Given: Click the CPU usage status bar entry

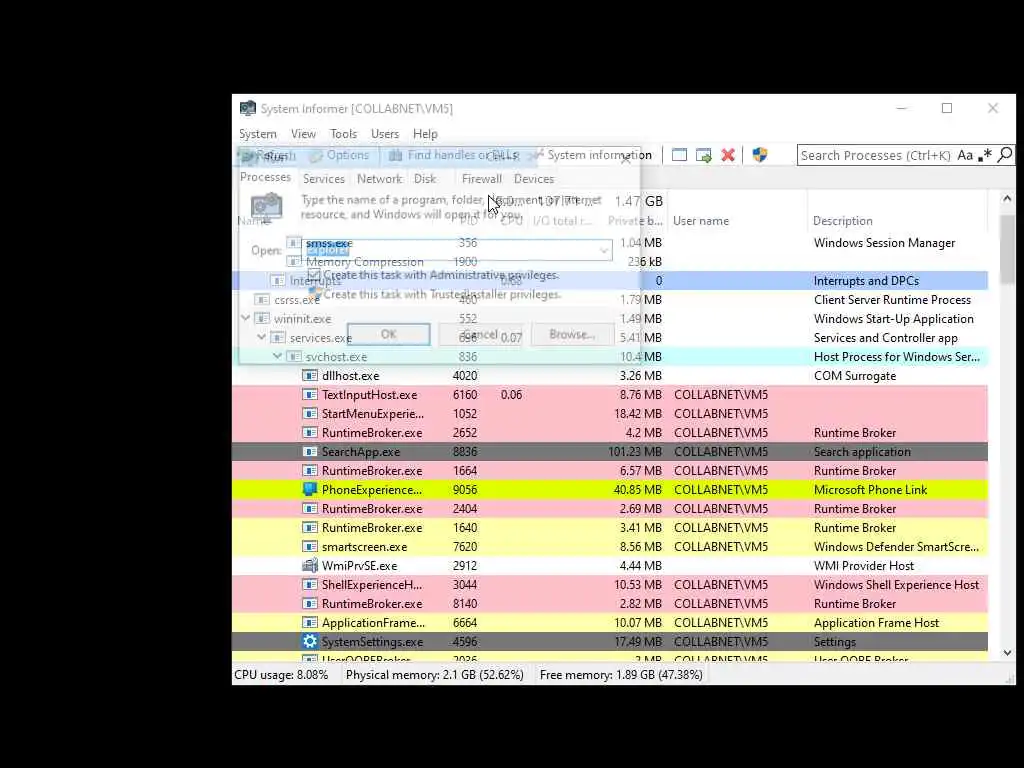Looking at the screenshot, I should pyautogui.click(x=281, y=675).
